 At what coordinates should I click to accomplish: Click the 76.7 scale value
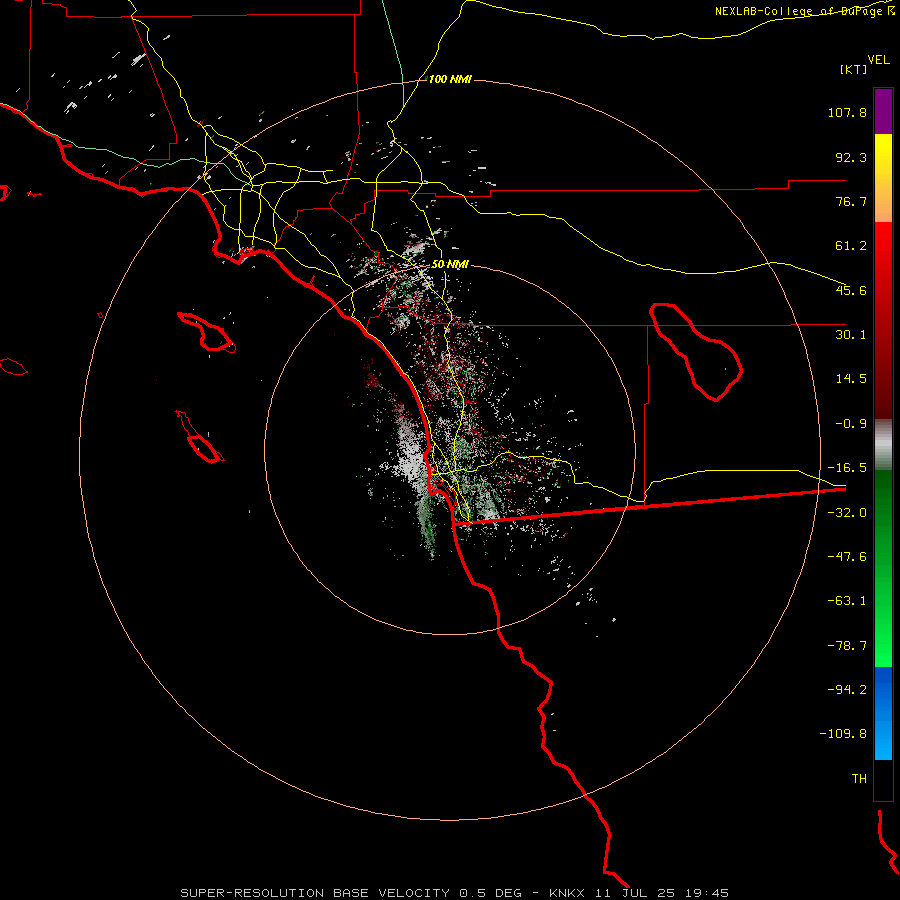pos(851,201)
